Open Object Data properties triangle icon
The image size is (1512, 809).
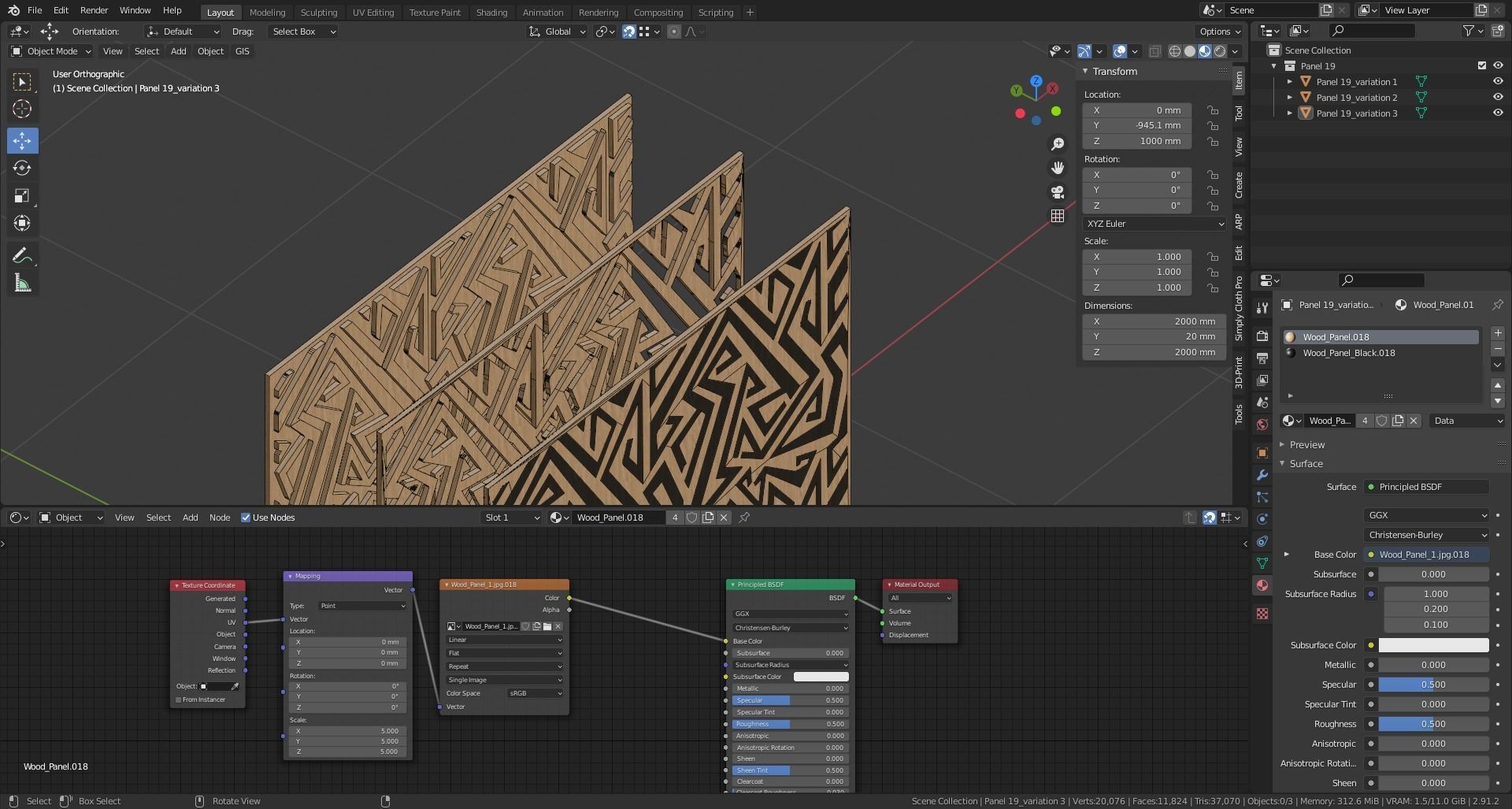tap(1262, 563)
